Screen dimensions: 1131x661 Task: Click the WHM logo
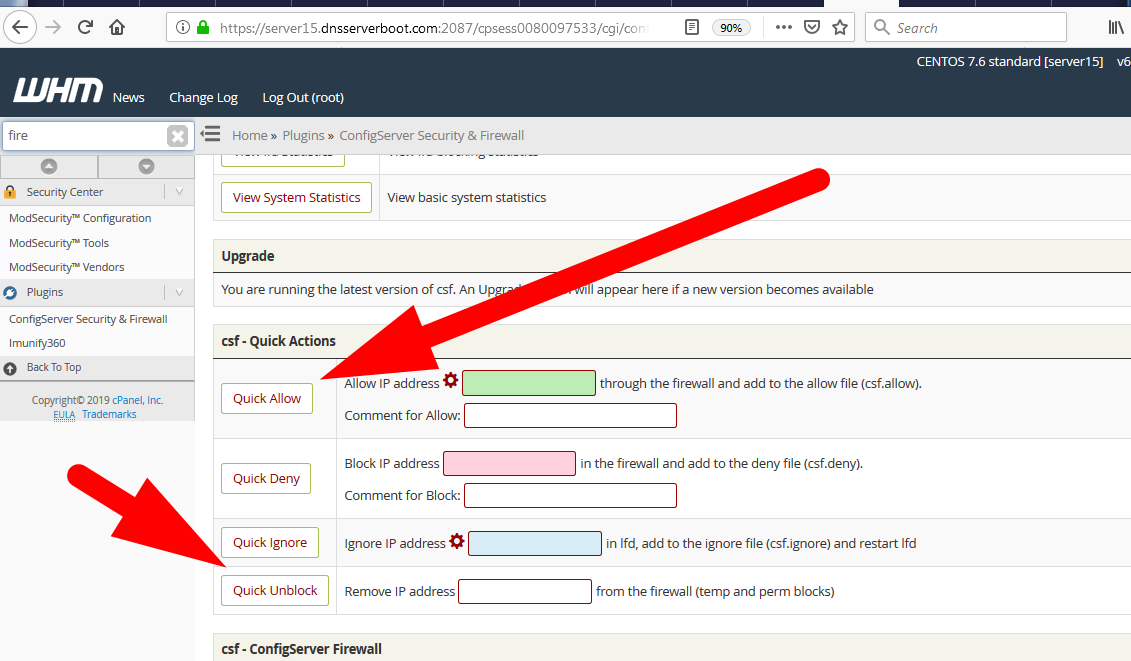pos(58,90)
